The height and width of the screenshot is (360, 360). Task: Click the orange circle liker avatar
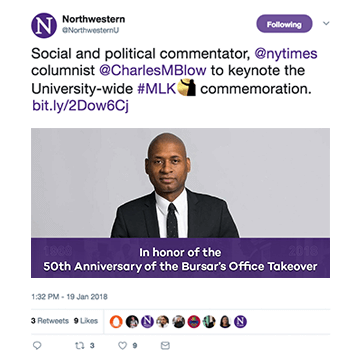tap(116, 322)
